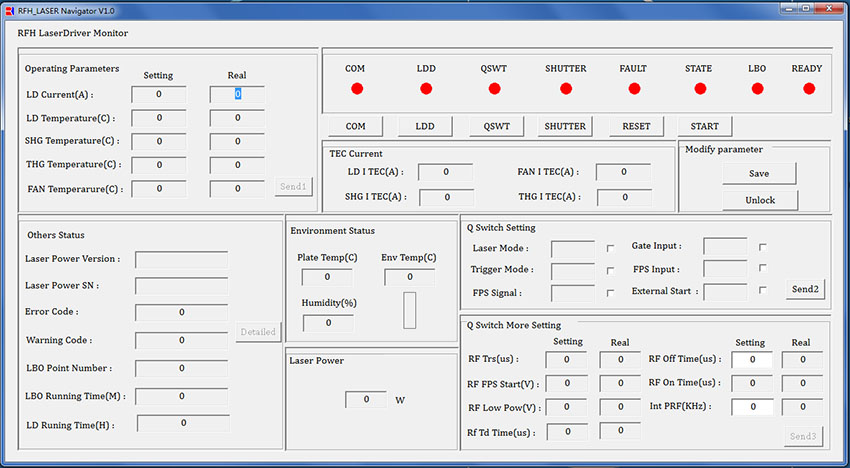The width and height of the screenshot is (850, 468).
Task: Click the Laser Power Version field
Action: coord(182,259)
